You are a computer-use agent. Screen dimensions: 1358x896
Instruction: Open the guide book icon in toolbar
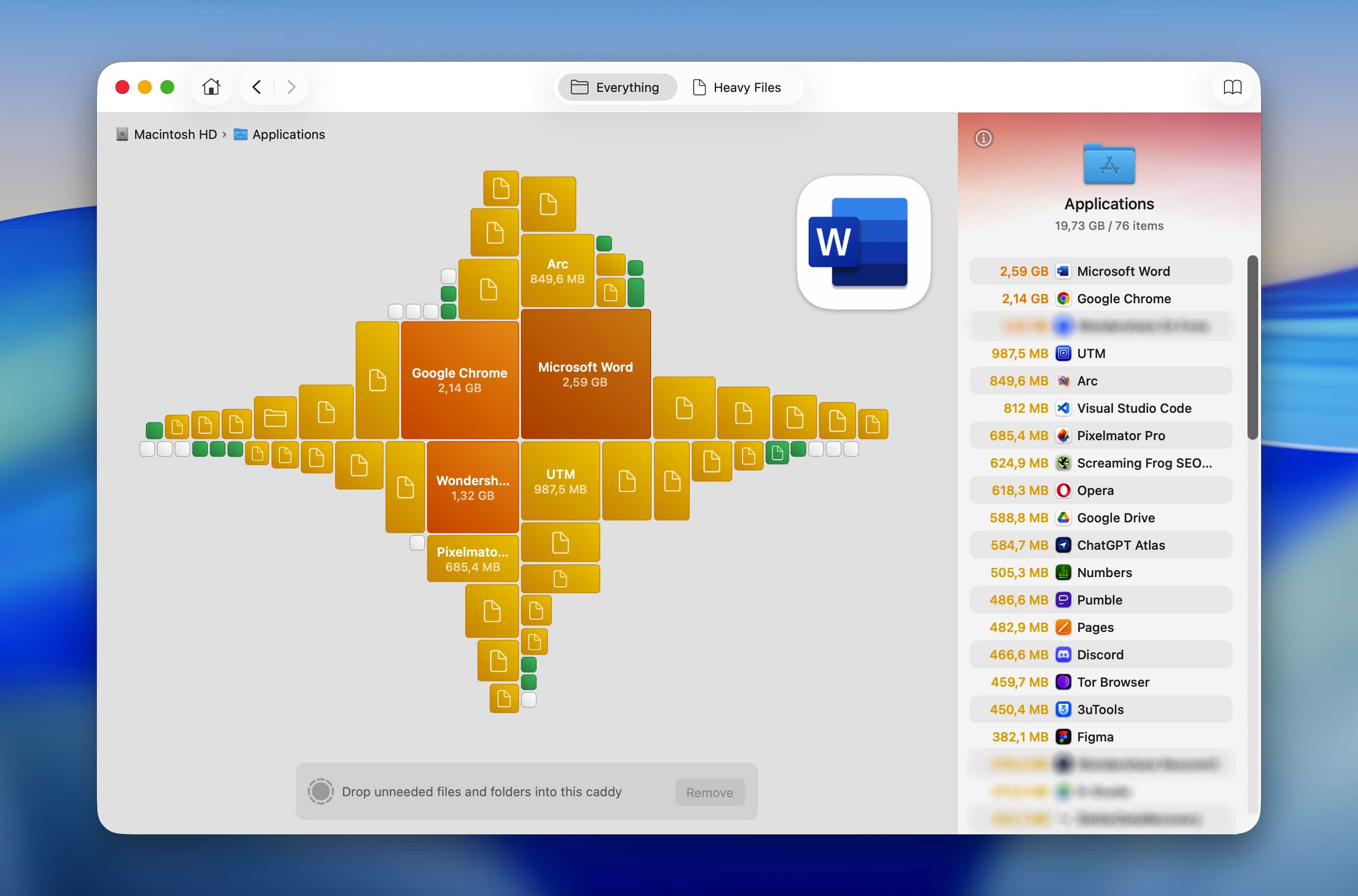click(x=1232, y=87)
